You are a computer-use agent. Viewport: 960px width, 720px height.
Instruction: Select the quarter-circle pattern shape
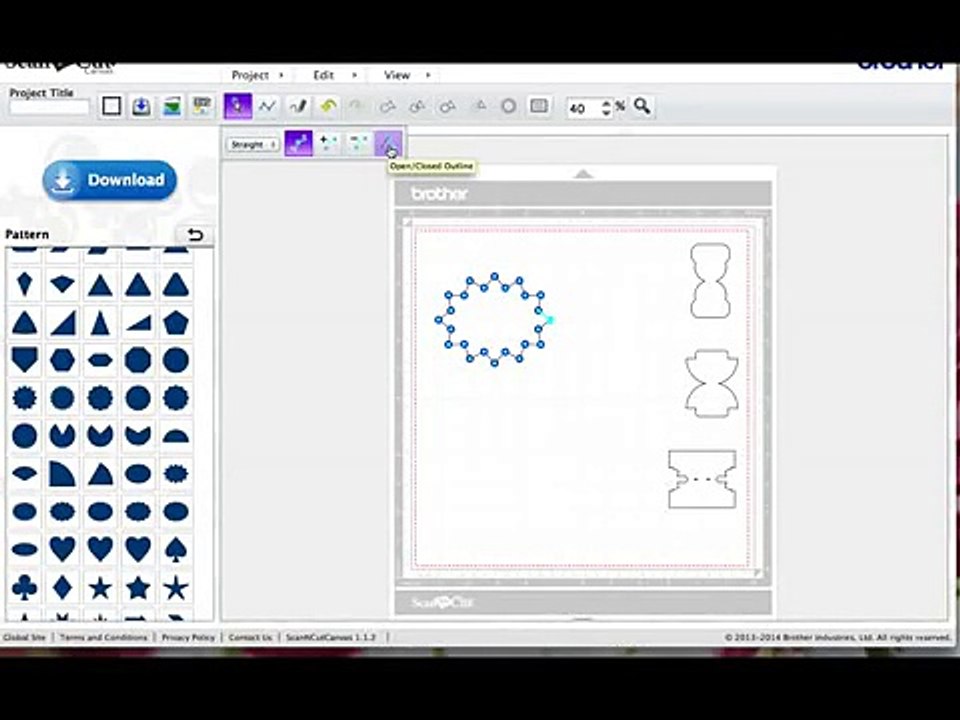click(62, 473)
